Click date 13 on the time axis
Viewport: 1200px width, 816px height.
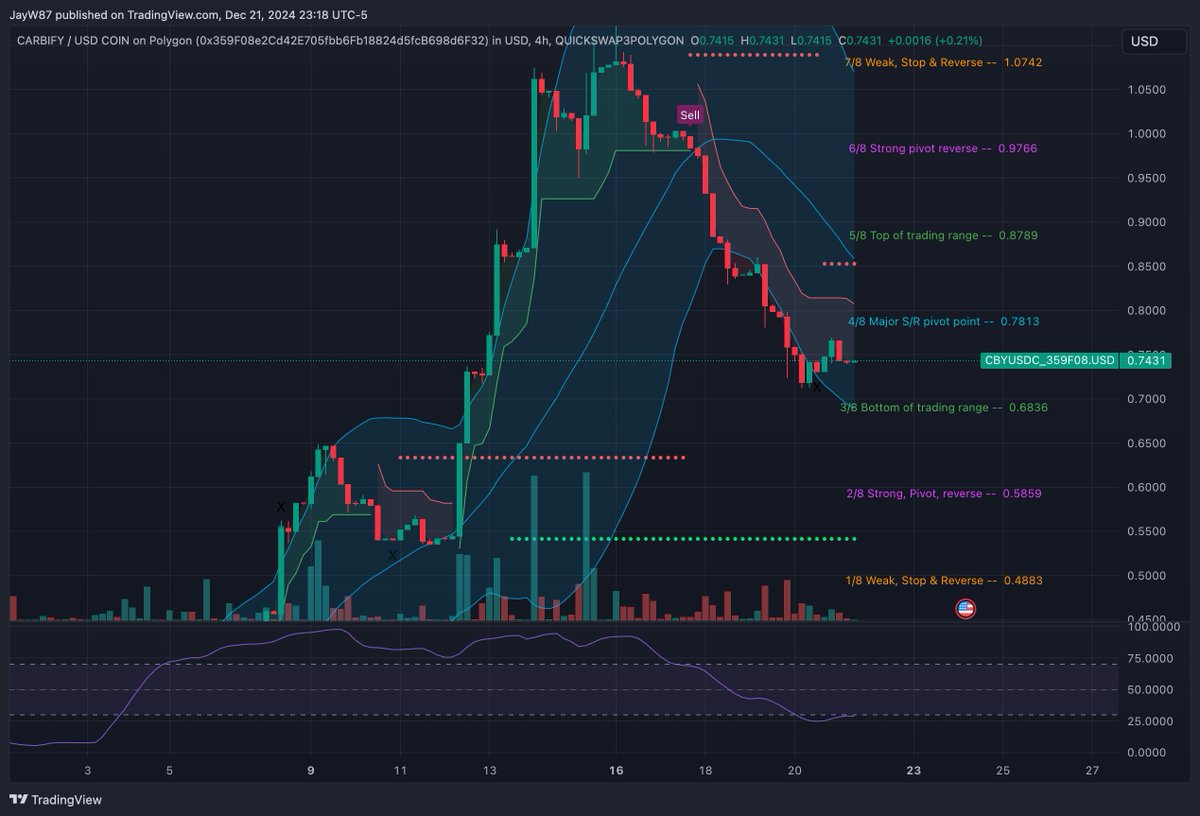pyautogui.click(x=489, y=770)
